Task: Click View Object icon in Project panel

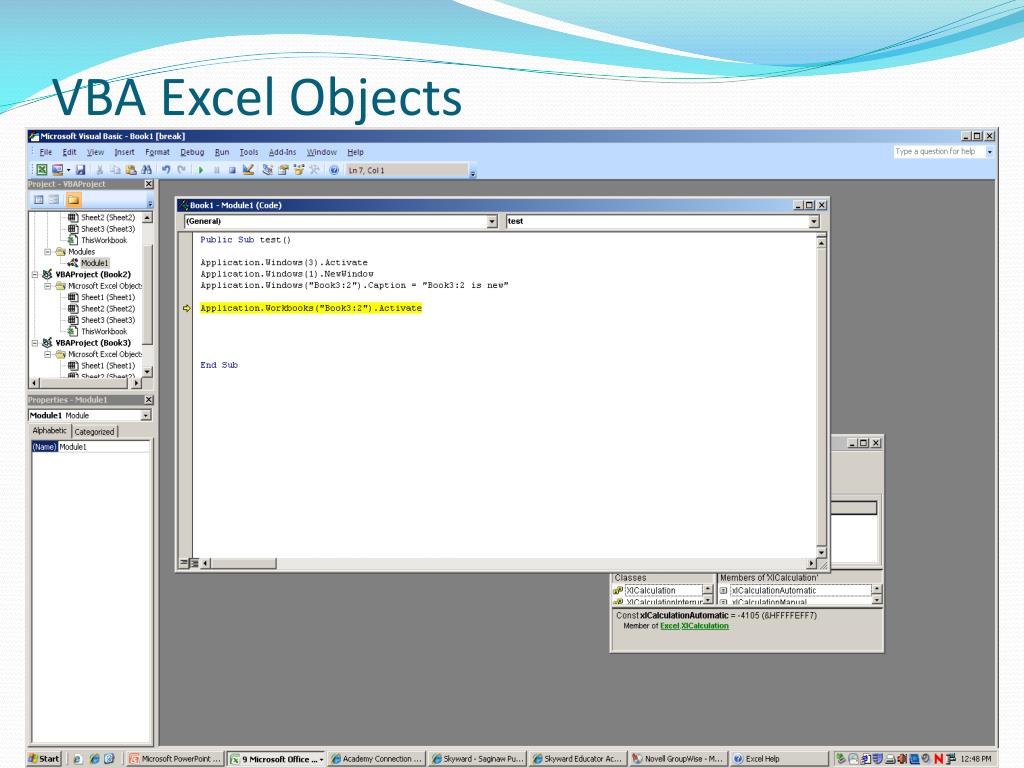Action: pos(54,199)
